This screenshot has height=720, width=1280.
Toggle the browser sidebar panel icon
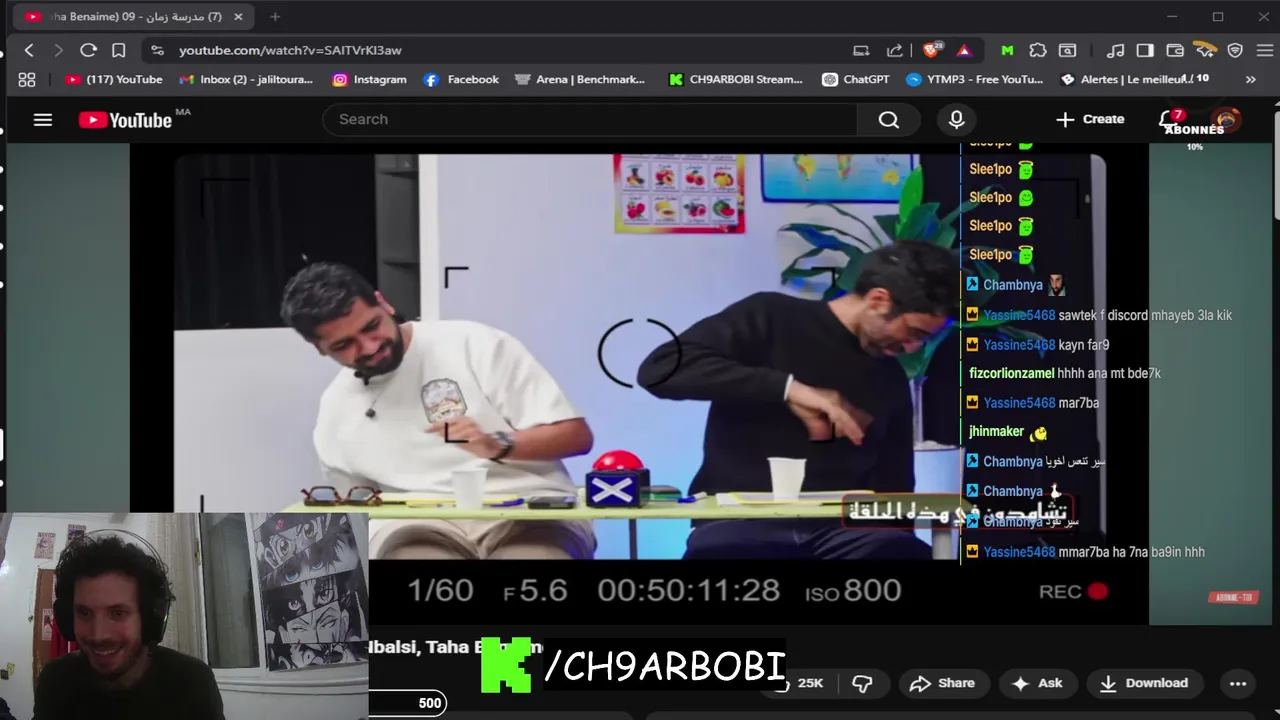1145,50
